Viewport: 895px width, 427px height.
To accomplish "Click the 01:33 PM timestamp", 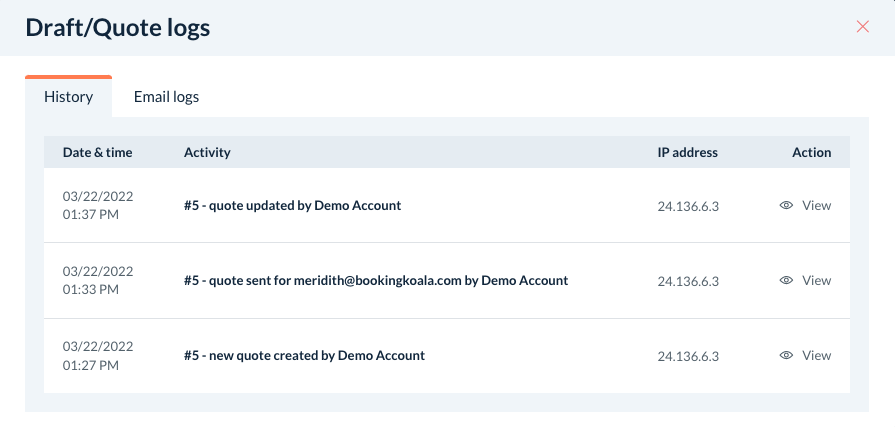I will pos(90,289).
